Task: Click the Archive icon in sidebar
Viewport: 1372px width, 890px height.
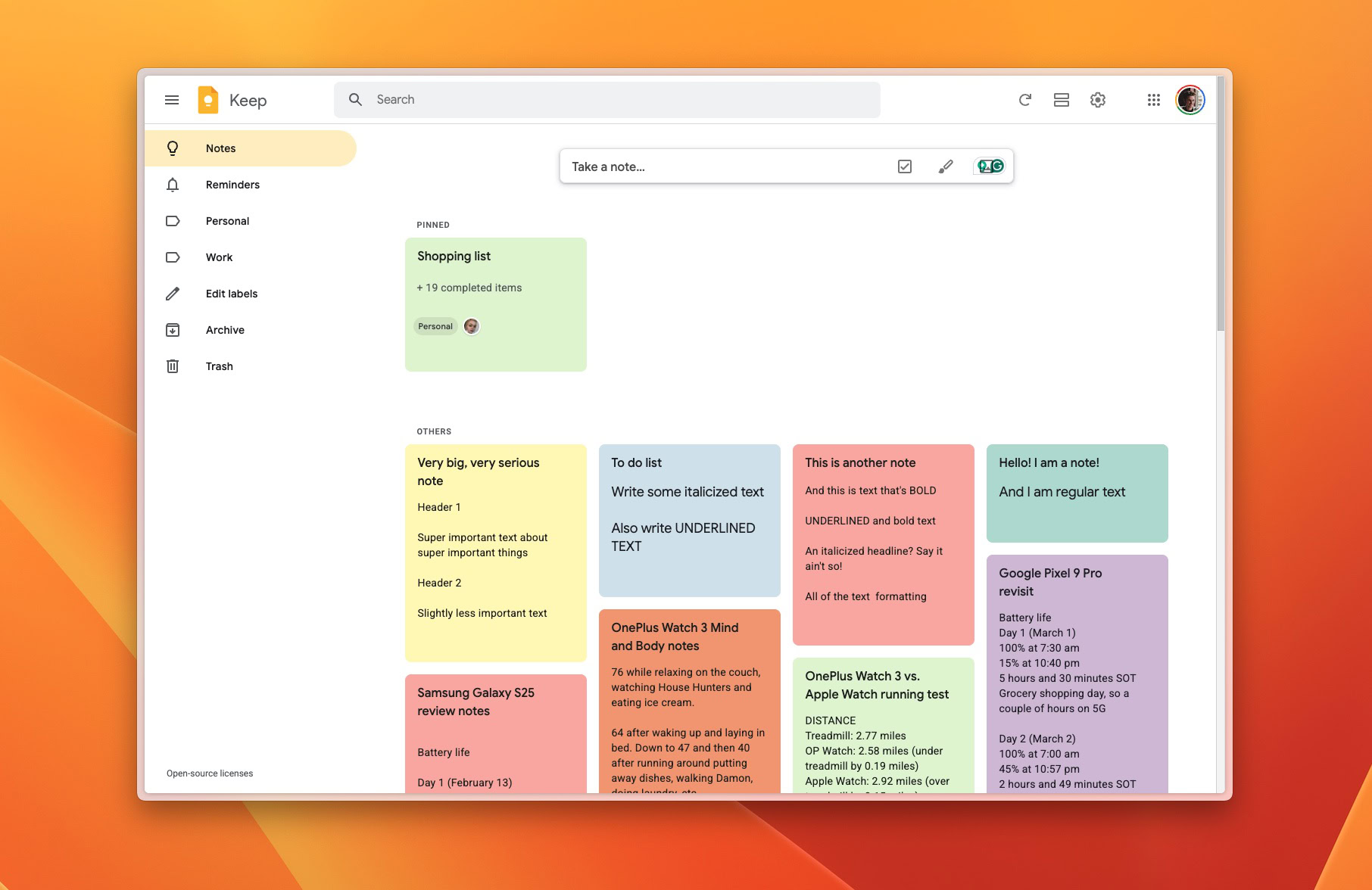Action: click(173, 330)
